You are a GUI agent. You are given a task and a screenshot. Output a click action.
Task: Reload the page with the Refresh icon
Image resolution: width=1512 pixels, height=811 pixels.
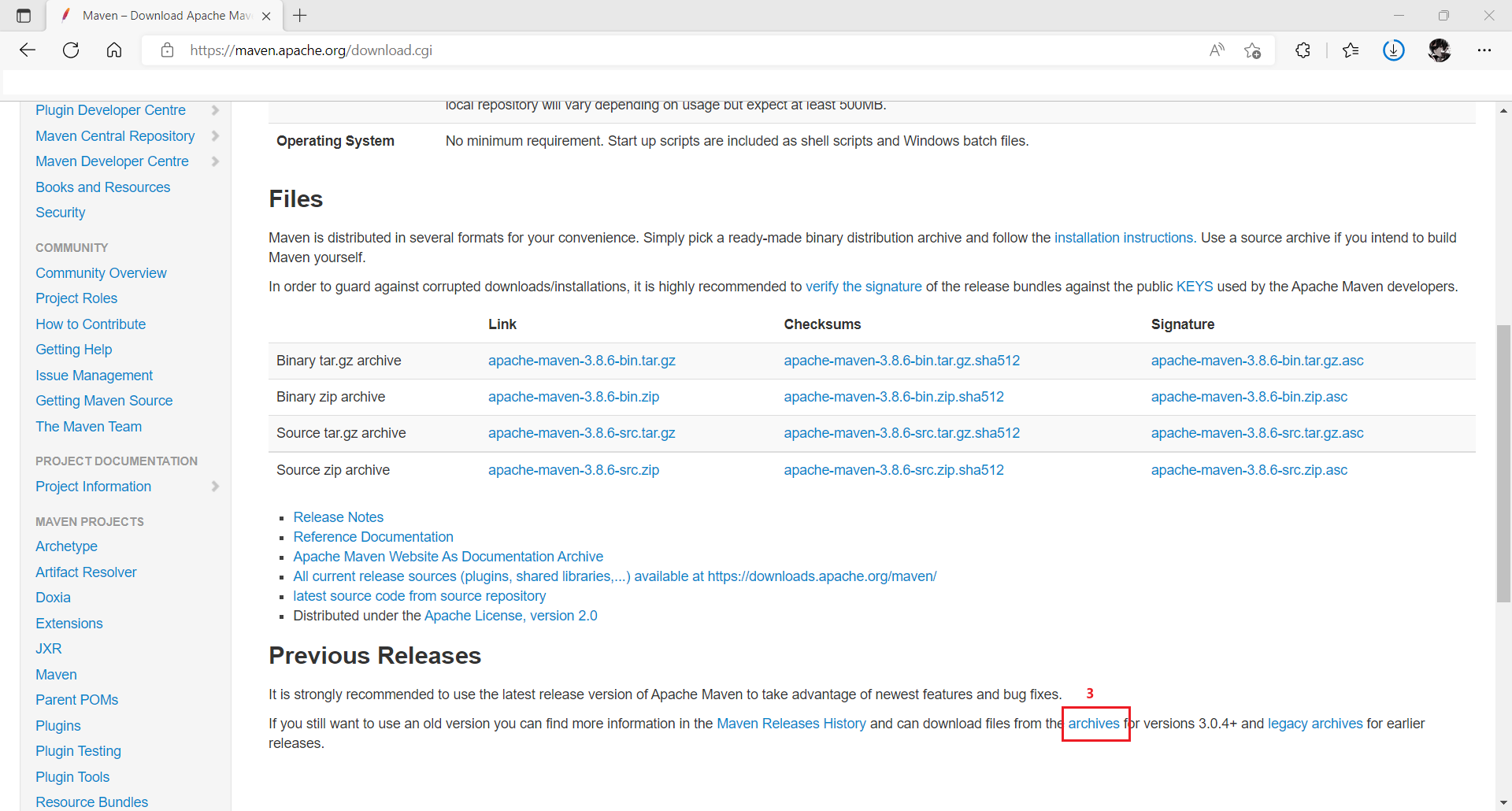click(71, 50)
